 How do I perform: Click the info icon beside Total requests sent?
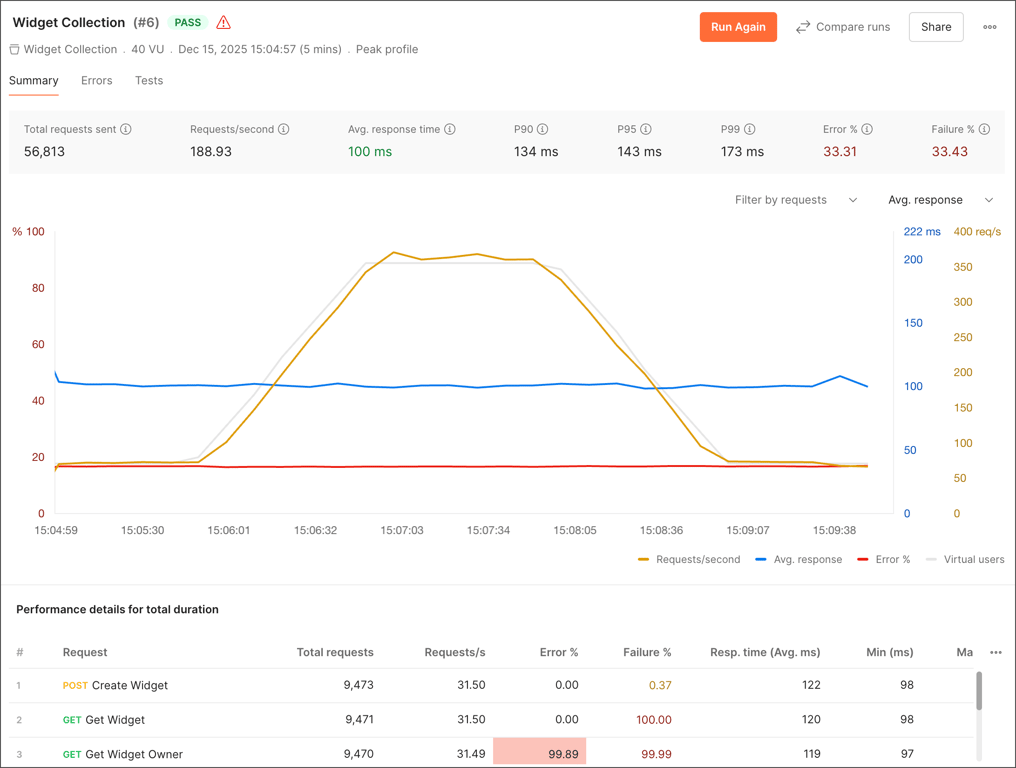[126, 129]
